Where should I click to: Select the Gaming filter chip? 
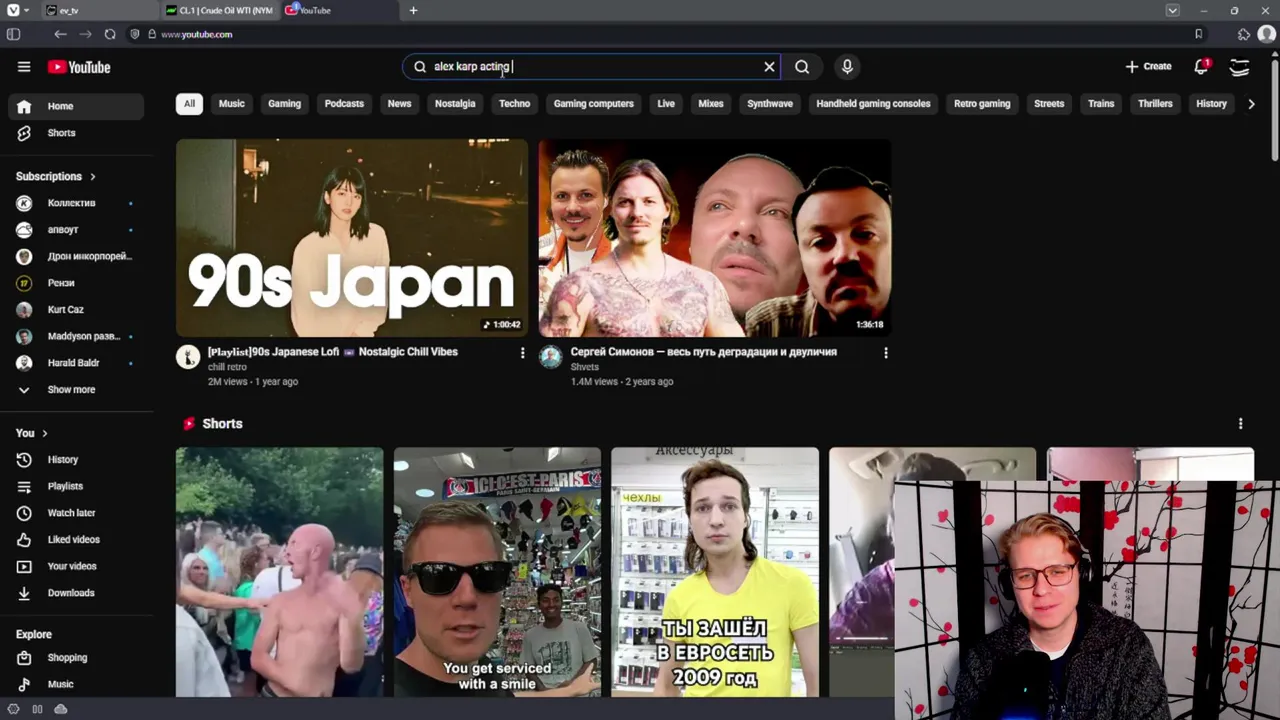click(x=284, y=104)
